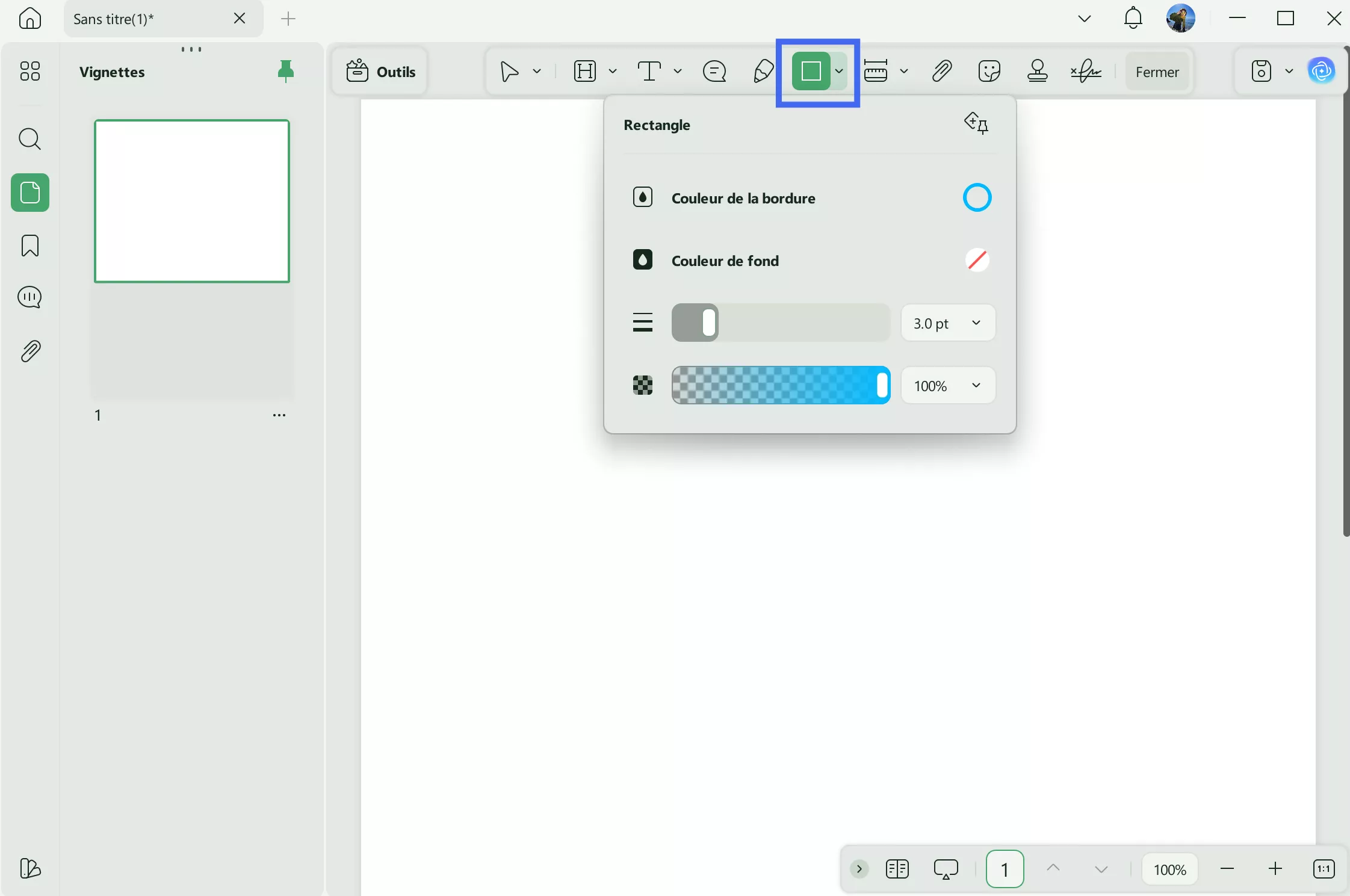Use the stamp tool

[x=1037, y=71]
